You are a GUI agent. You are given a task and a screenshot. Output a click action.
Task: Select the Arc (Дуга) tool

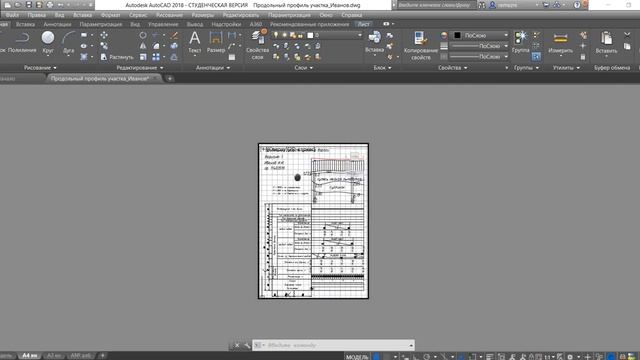[x=68, y=42]
